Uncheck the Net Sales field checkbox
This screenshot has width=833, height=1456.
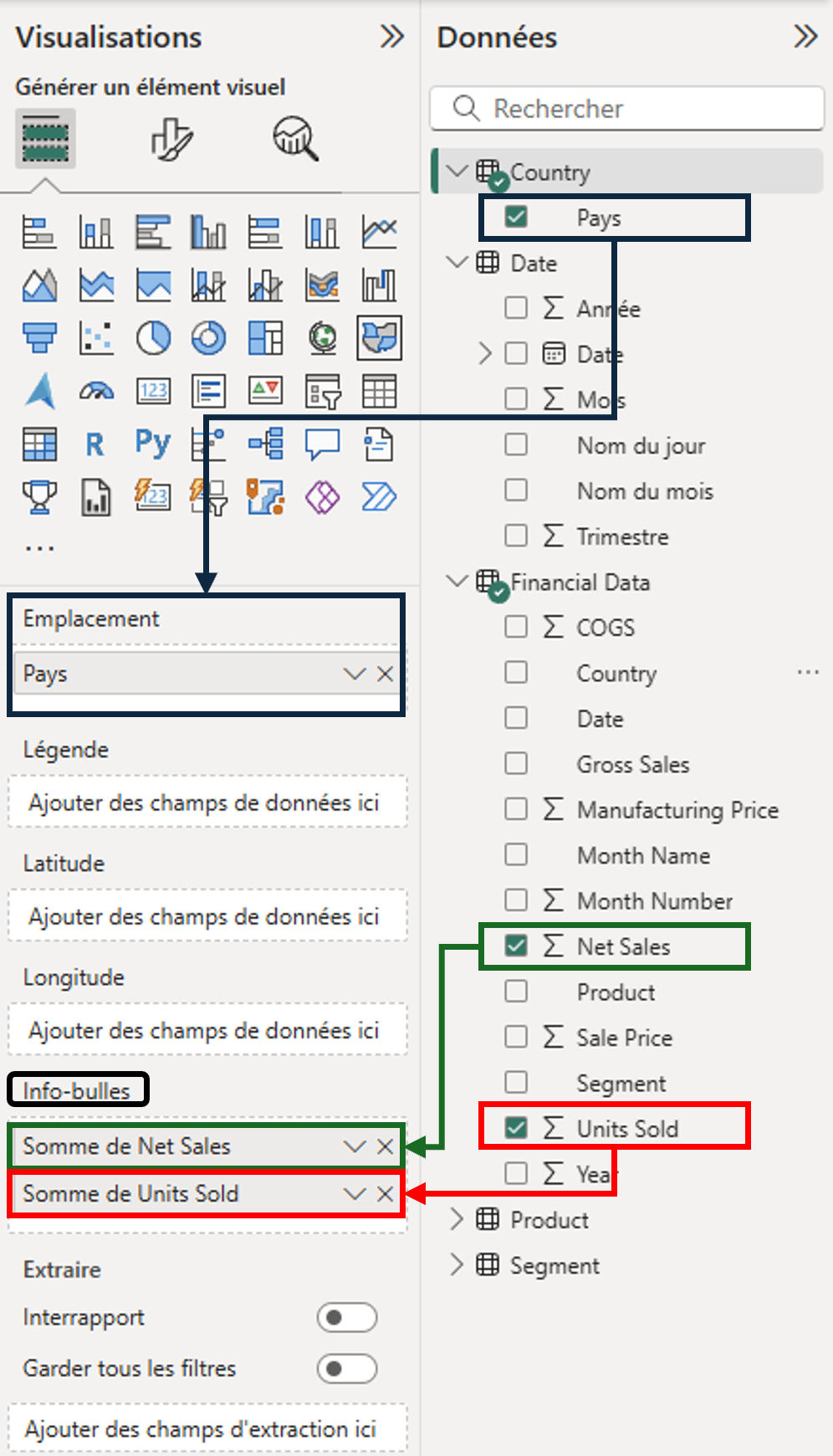tap(516, 946)
